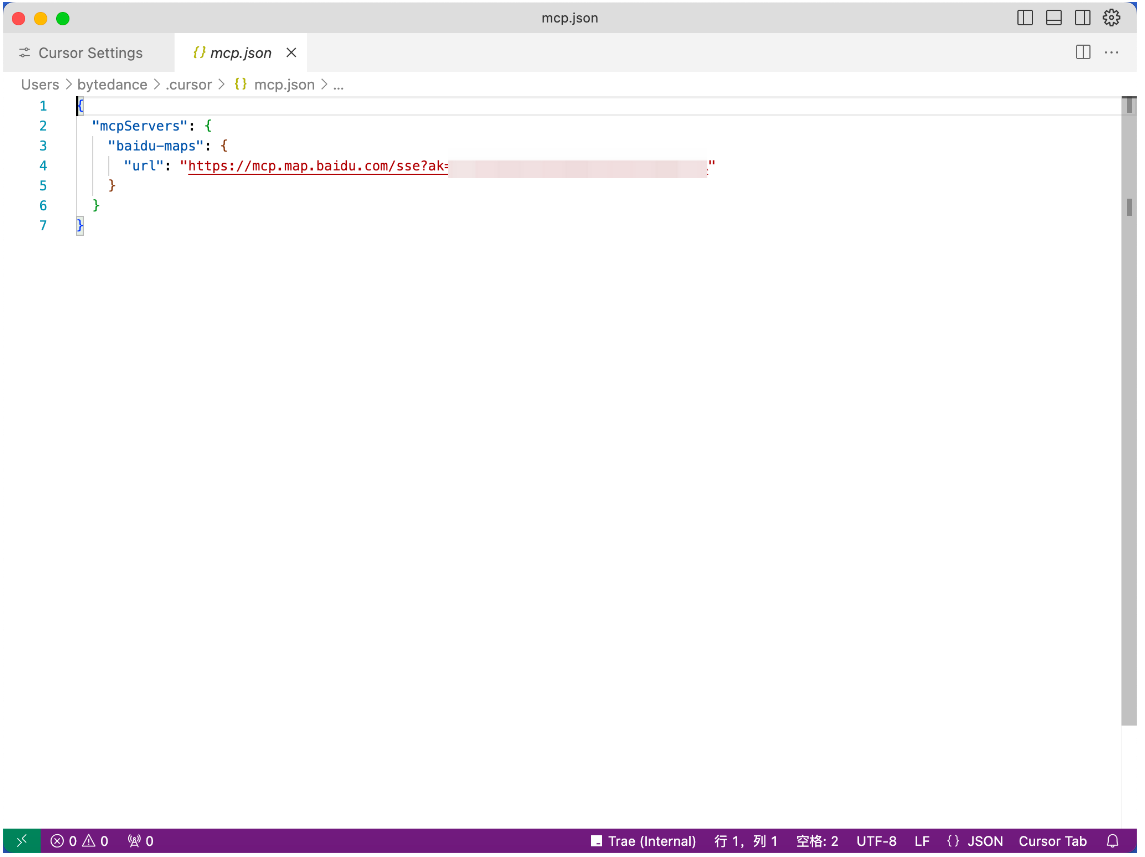The image size is (1145, 857).
Task: Click the split editor right icon
Action: click(1083, 53)
